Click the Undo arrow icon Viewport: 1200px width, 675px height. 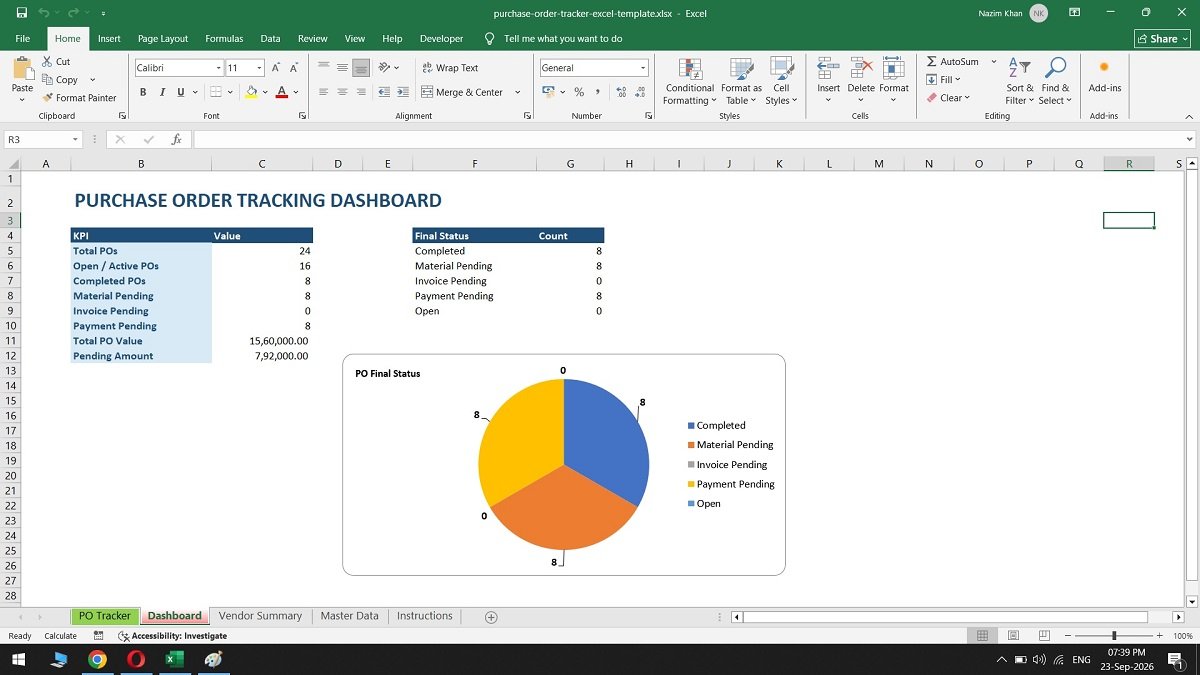[x=44, y=13]
